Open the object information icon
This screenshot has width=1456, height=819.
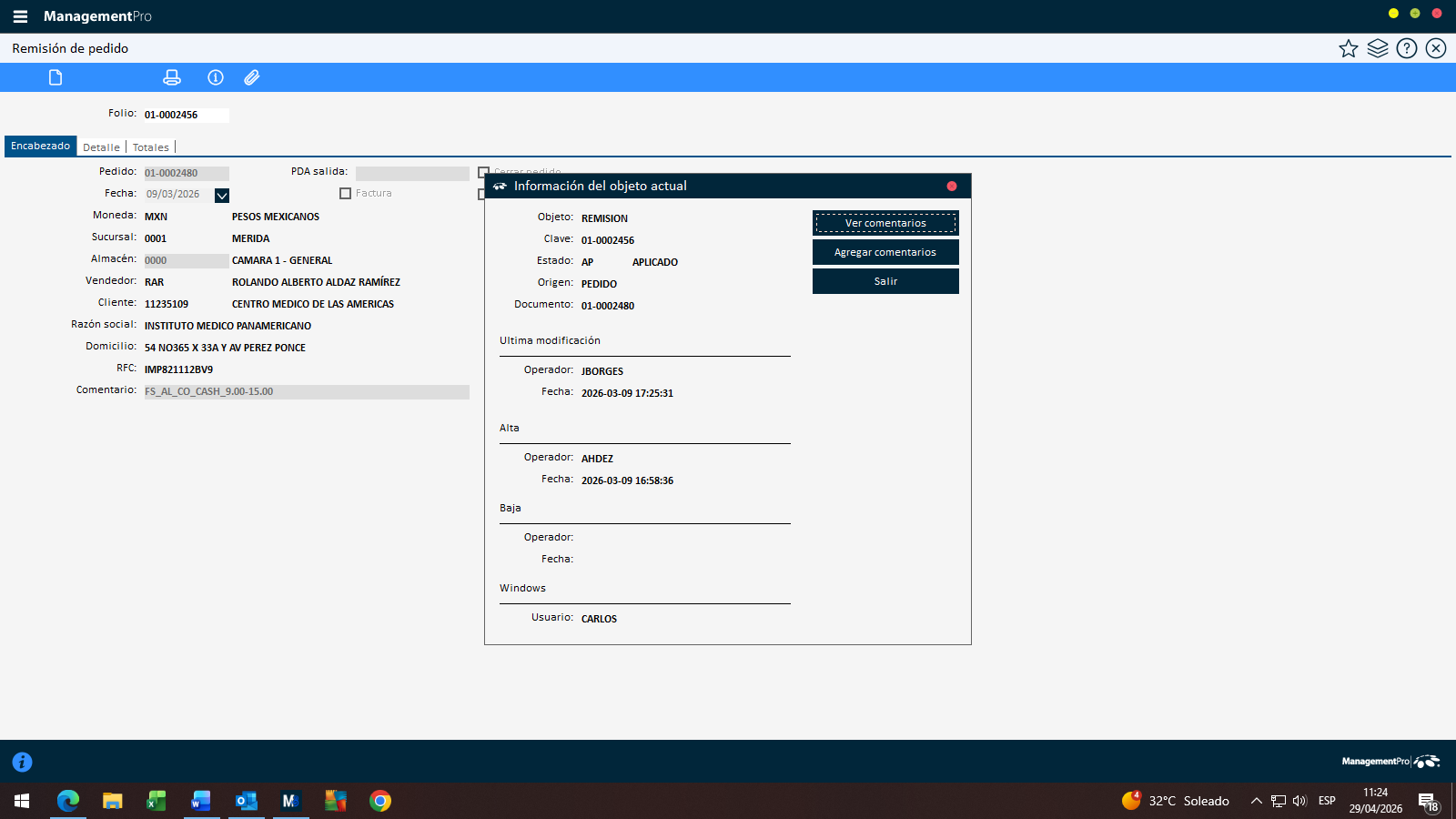point(216,77)
